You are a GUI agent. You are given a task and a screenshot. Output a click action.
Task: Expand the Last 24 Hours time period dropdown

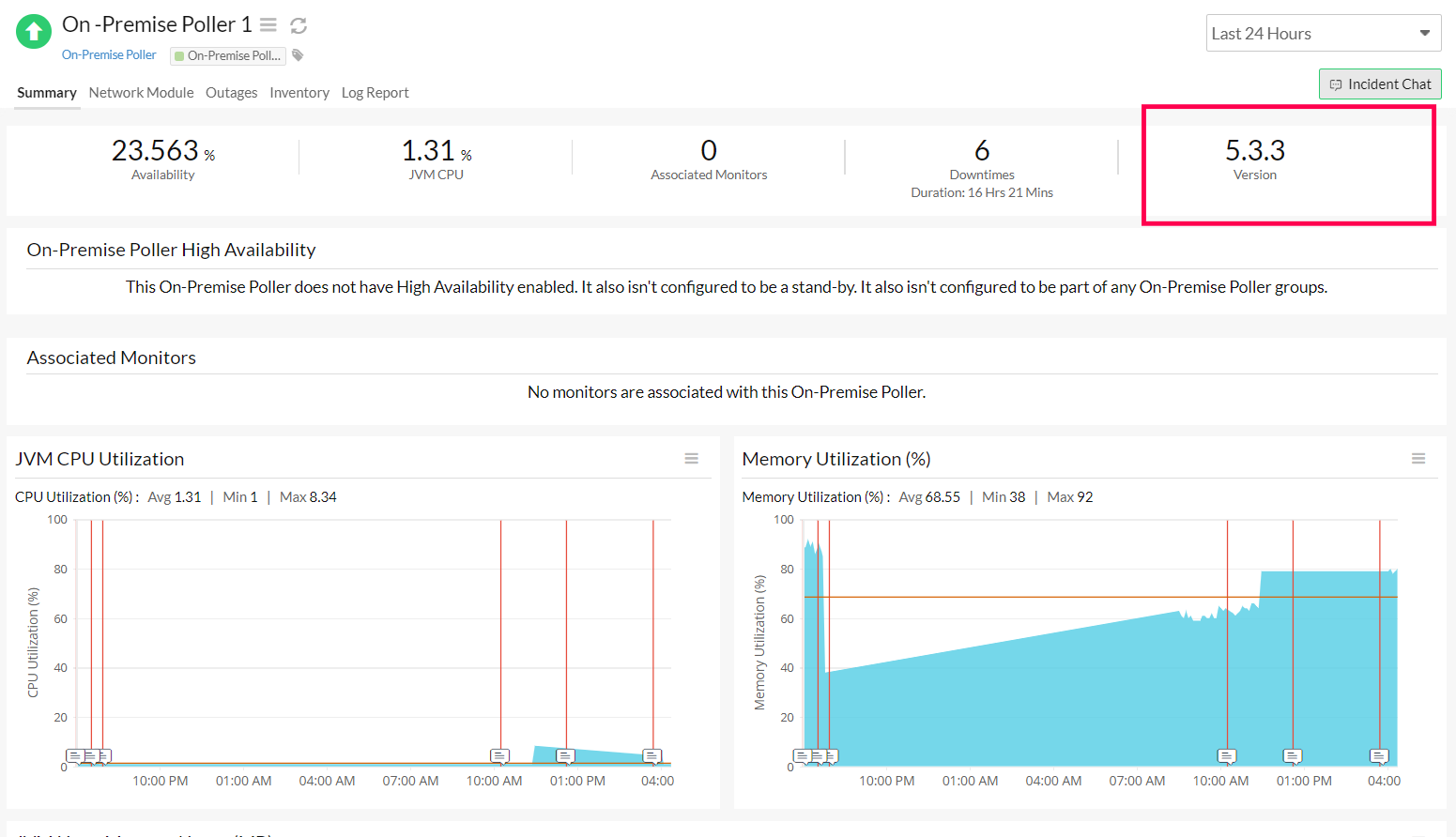[1324, 33]
